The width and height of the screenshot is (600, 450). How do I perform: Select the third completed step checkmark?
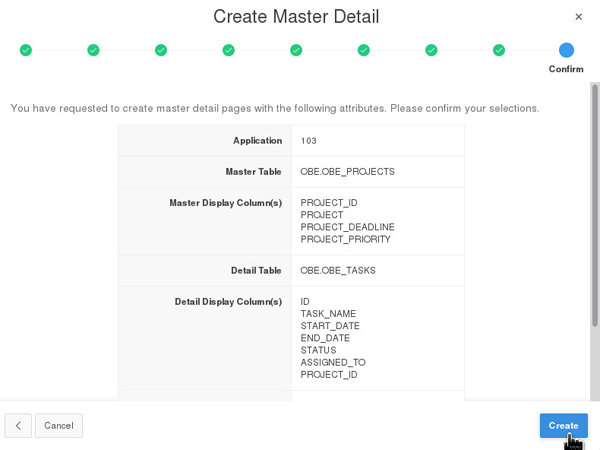(161, 50)
